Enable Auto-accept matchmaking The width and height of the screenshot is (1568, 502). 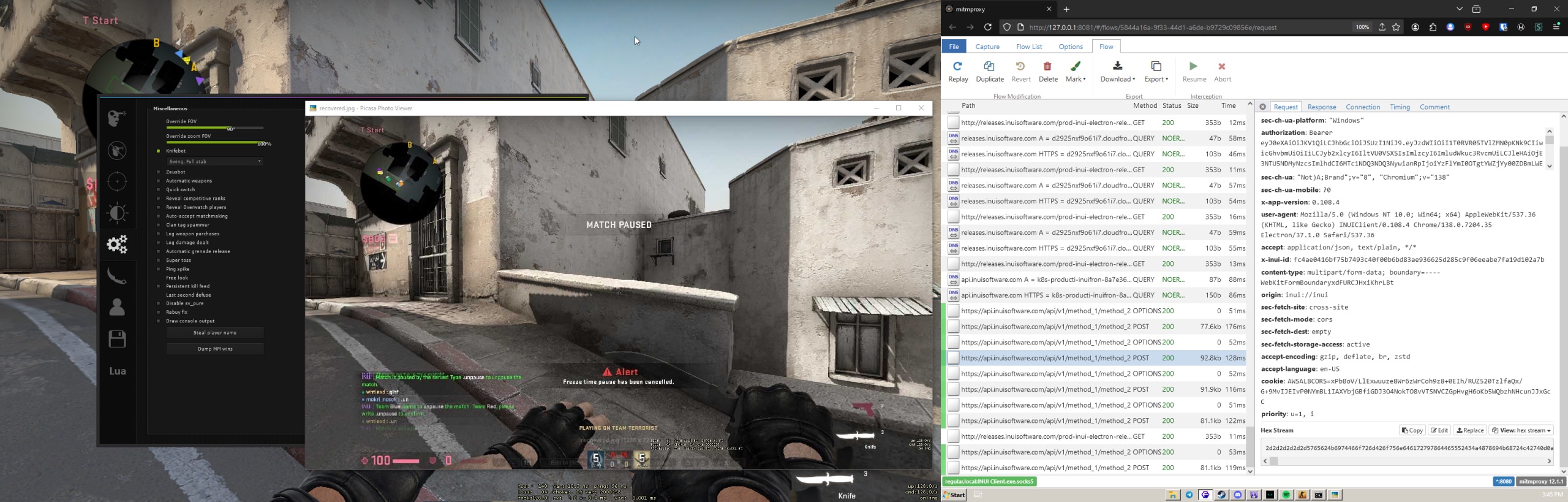(x=158, y=216)
